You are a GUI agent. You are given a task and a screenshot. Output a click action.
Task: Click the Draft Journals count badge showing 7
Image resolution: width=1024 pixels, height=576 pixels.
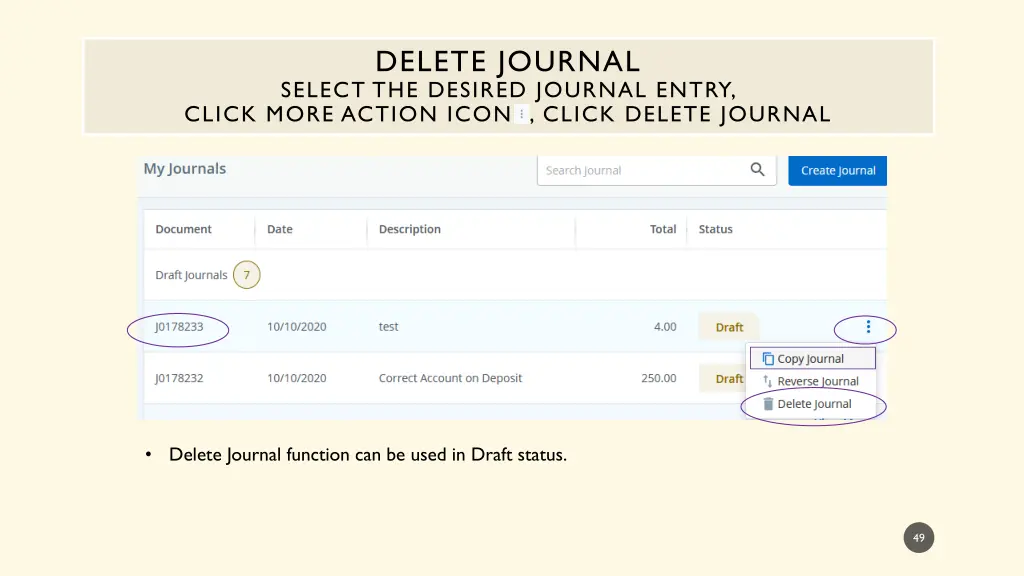click(x=246, y=274)
